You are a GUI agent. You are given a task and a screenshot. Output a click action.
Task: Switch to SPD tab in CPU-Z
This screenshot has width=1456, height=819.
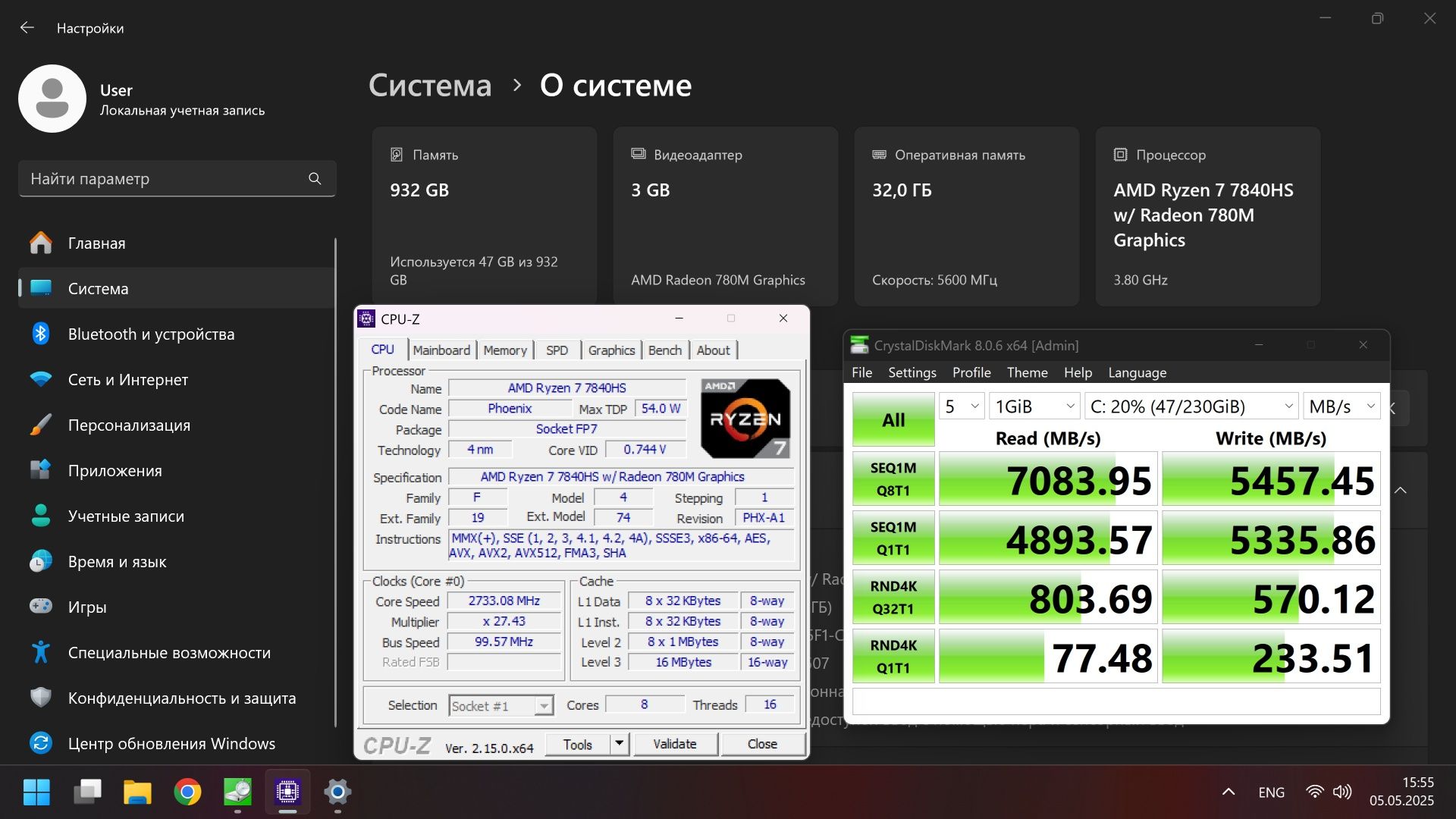click(x=557, y=350)
